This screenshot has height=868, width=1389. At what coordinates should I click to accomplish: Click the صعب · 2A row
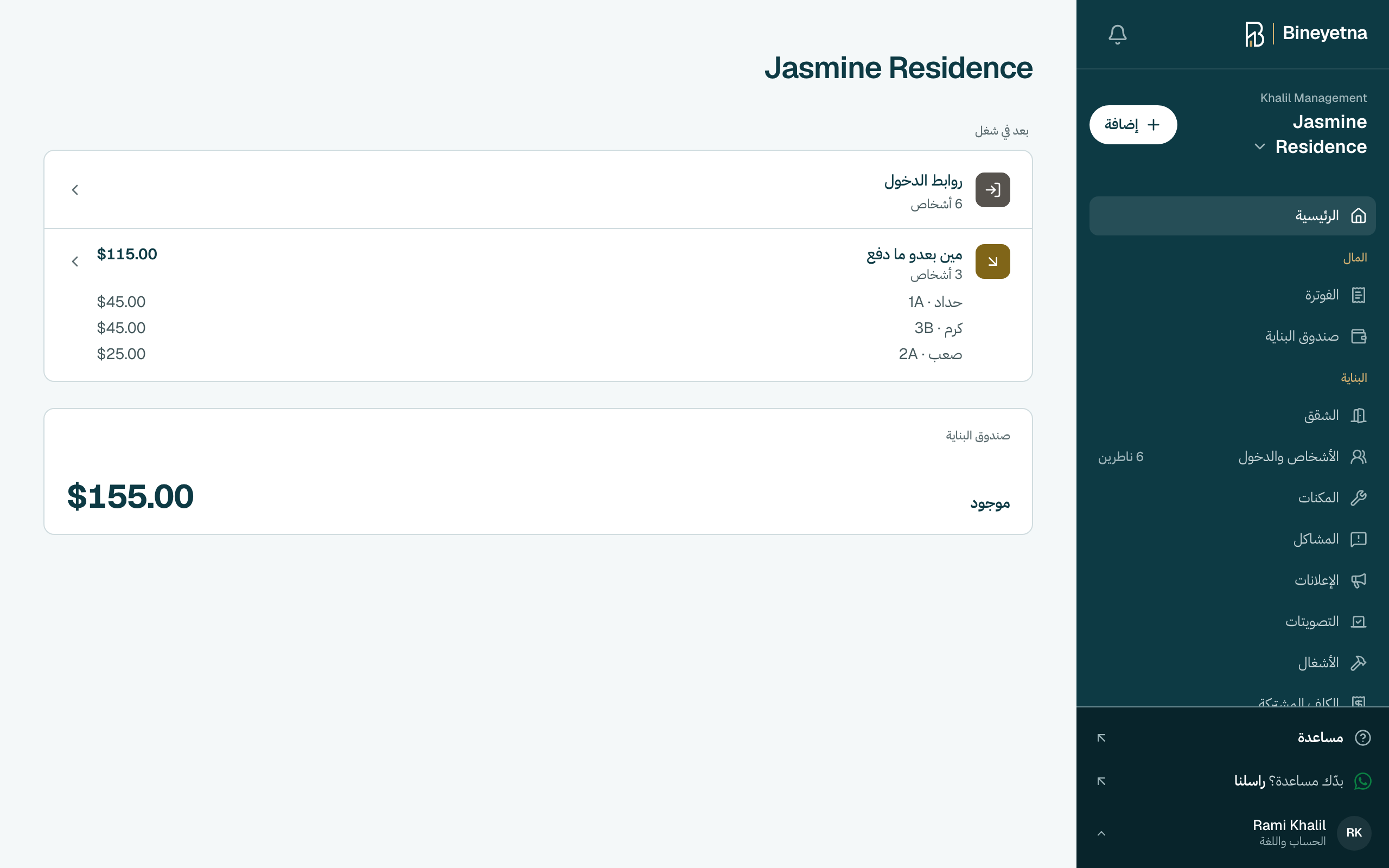click(529, 354)
